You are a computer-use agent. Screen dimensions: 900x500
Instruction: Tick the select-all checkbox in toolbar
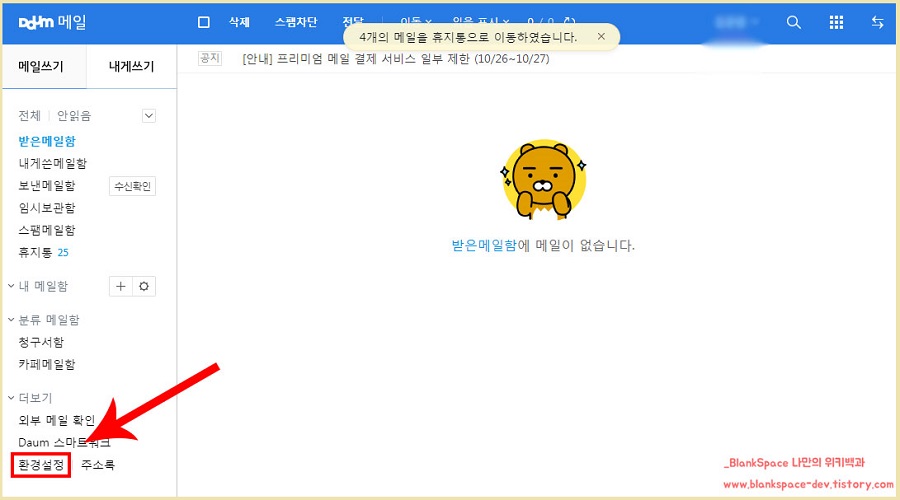pos(204,22)
